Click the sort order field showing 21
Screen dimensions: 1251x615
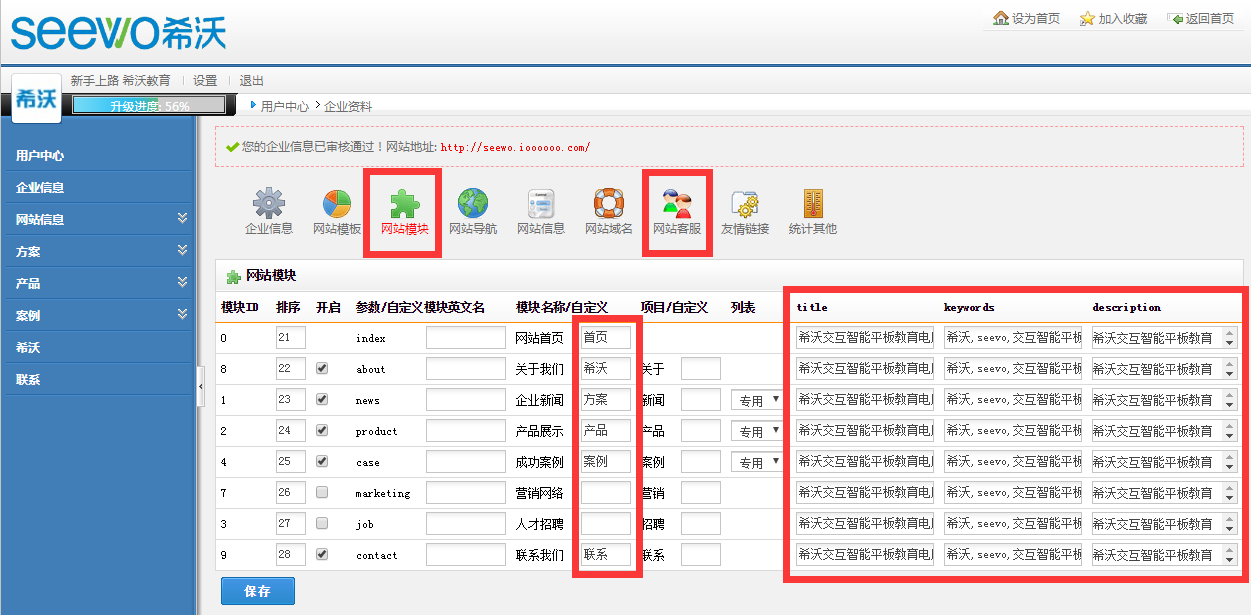[290, 338]
